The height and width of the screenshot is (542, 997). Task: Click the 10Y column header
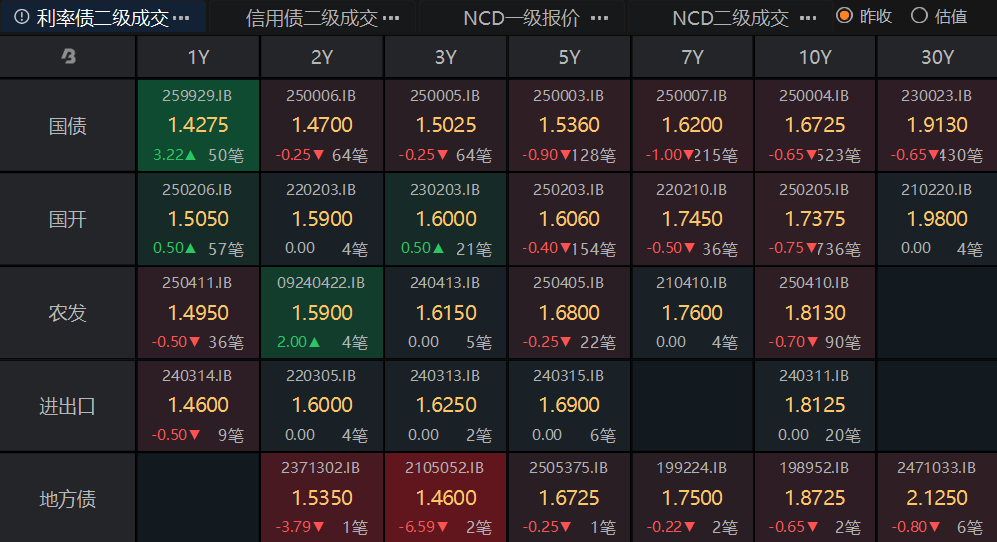(x=815, y=57)
